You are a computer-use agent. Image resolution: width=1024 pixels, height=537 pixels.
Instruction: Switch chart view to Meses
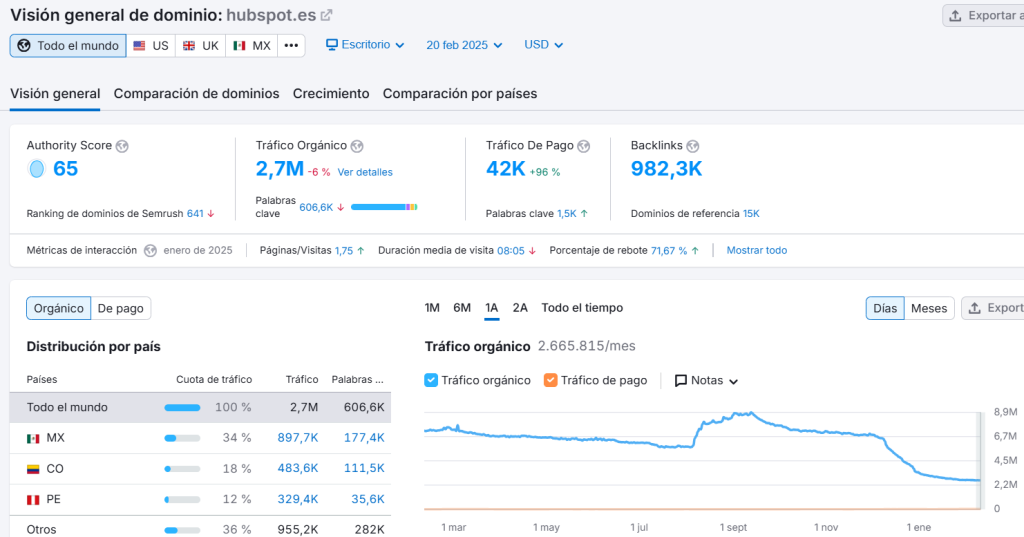pos(928,308)
